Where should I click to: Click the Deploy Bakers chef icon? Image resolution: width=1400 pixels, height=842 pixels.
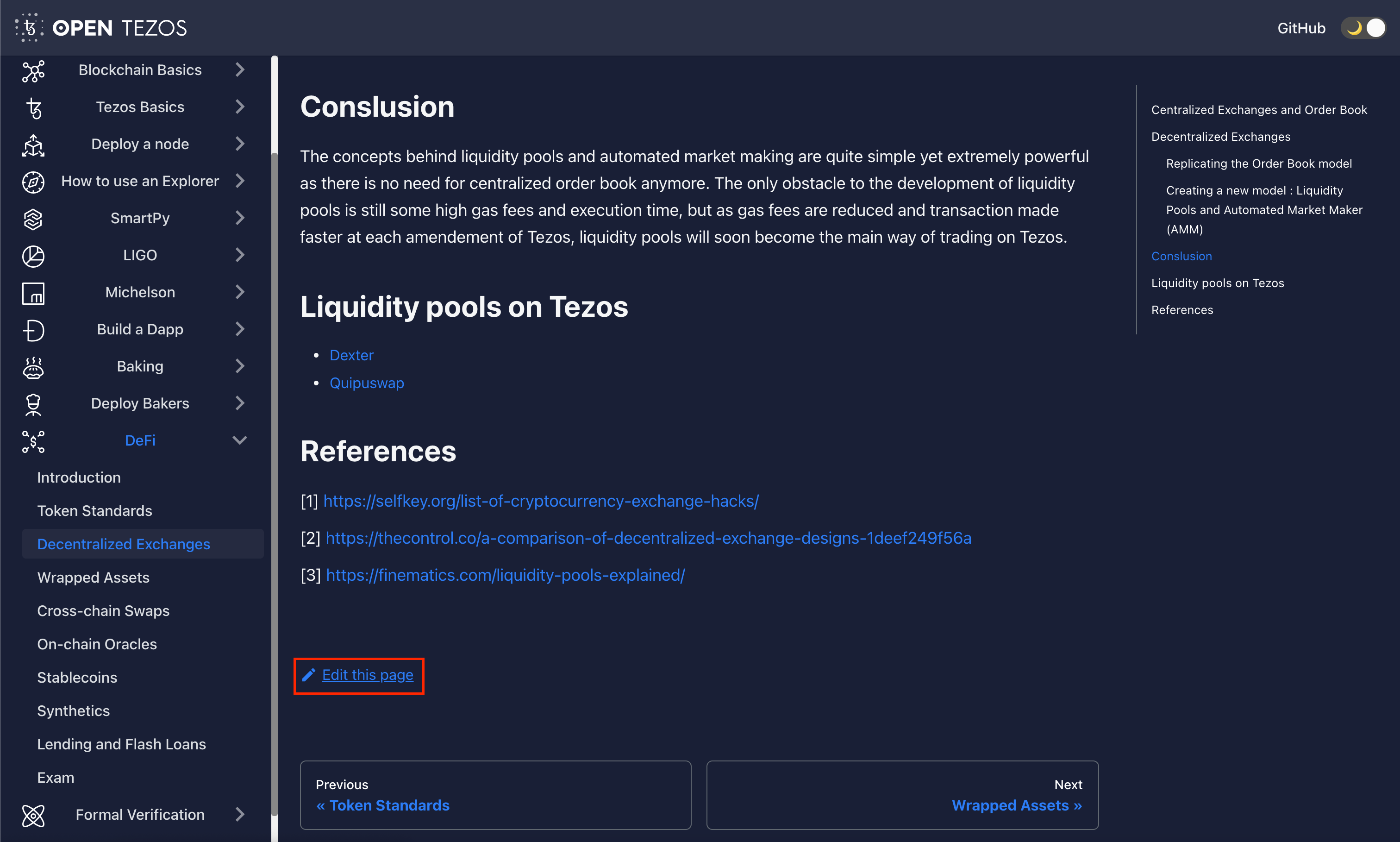click(x=33, y=404)
